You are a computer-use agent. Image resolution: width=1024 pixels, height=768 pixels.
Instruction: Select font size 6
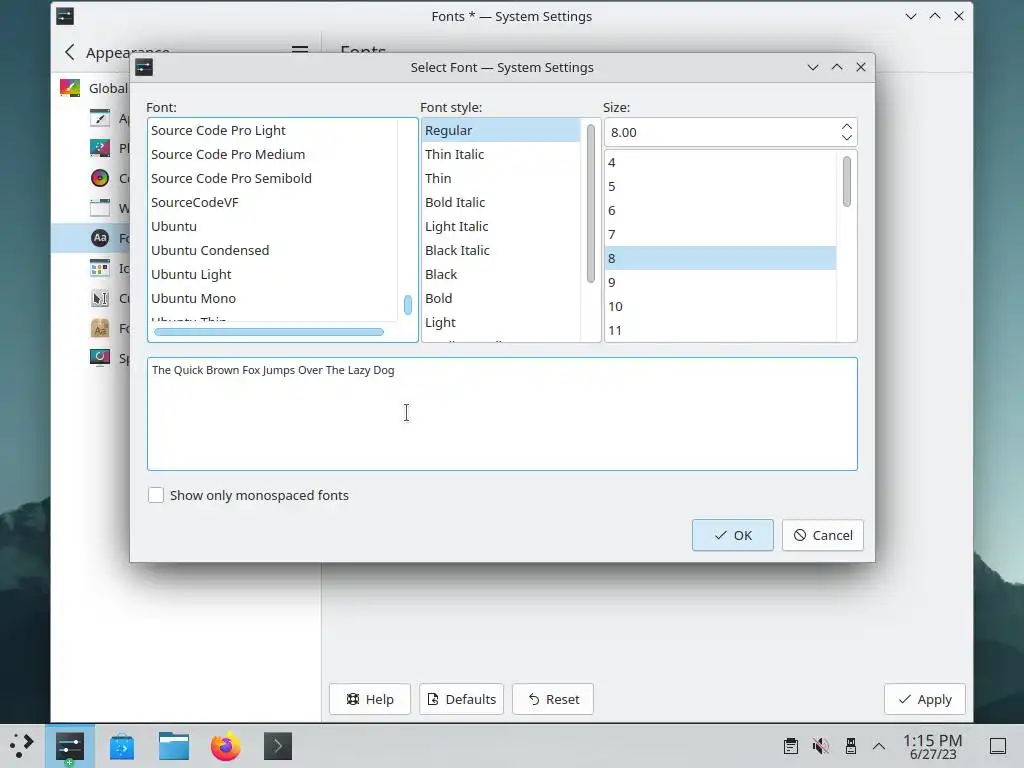[721, 210]
